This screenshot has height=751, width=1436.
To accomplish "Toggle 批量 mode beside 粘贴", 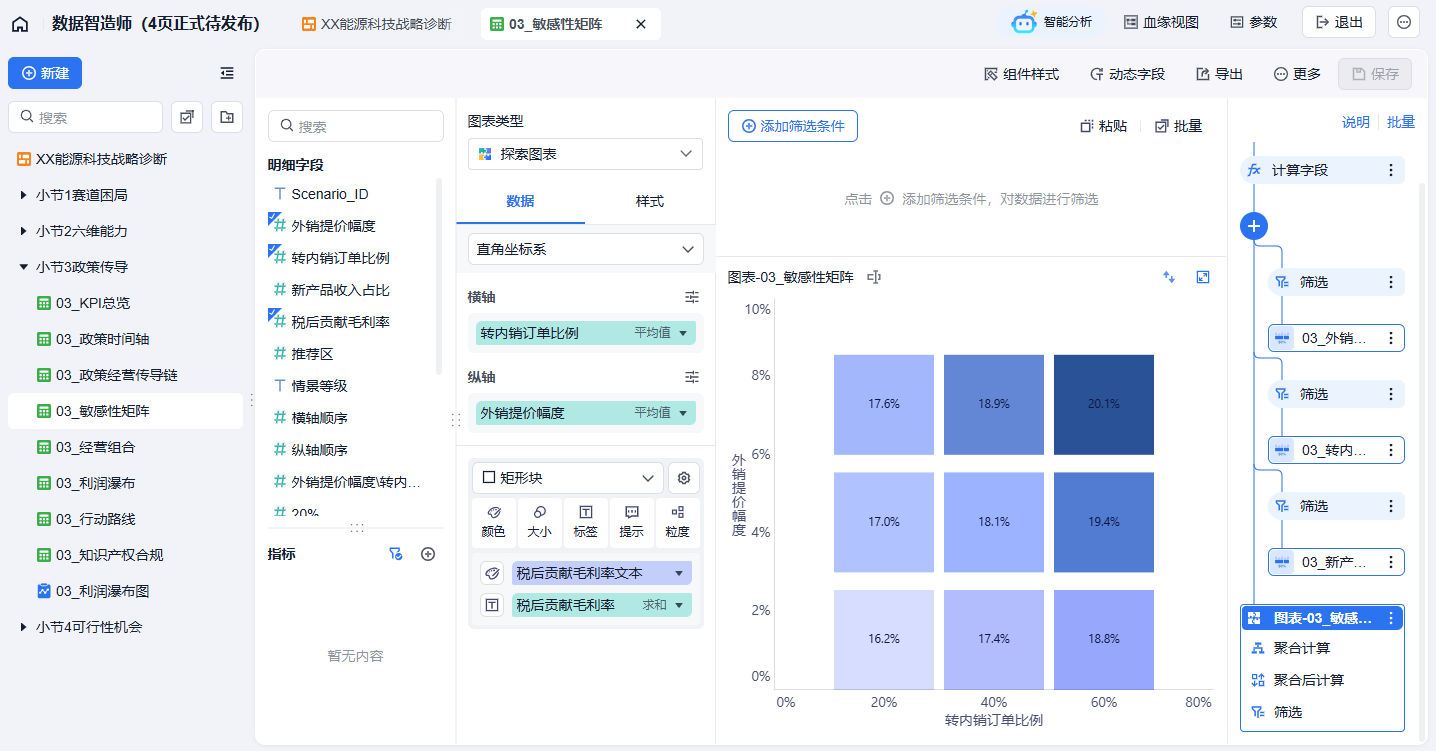I will (1178, 126).
